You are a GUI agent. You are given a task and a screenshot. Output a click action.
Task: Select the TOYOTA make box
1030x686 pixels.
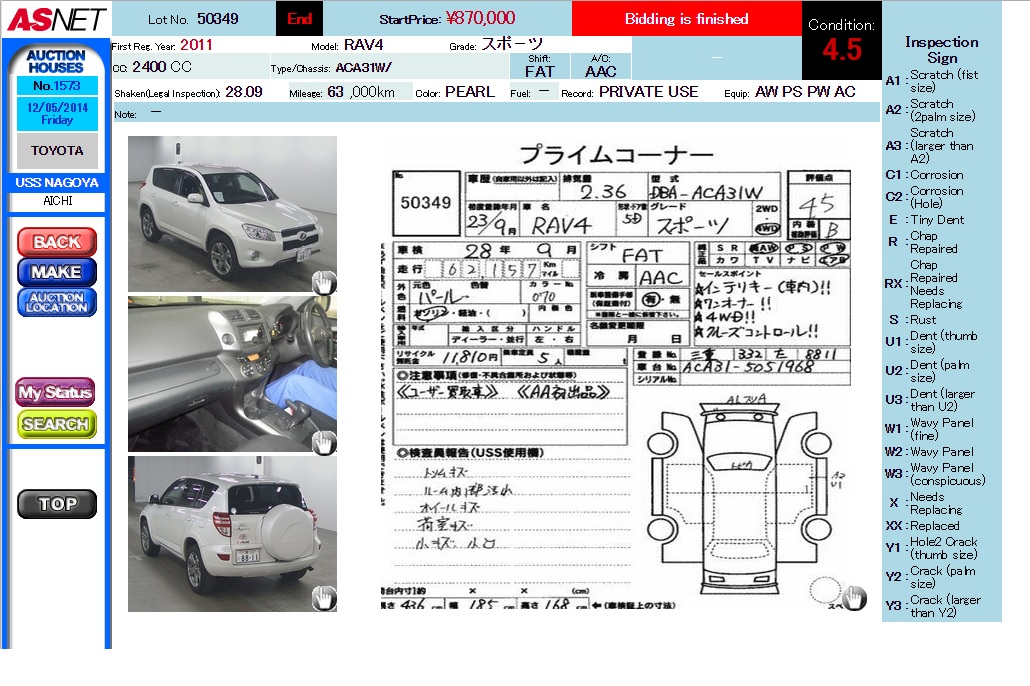point(57,151)
